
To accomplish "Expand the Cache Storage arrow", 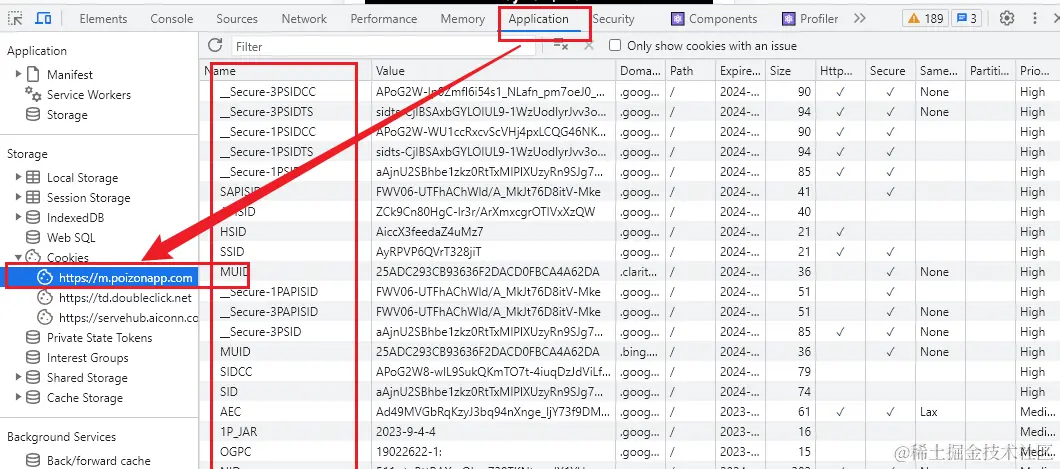I will pyautogui.click(x=18, y=397).
